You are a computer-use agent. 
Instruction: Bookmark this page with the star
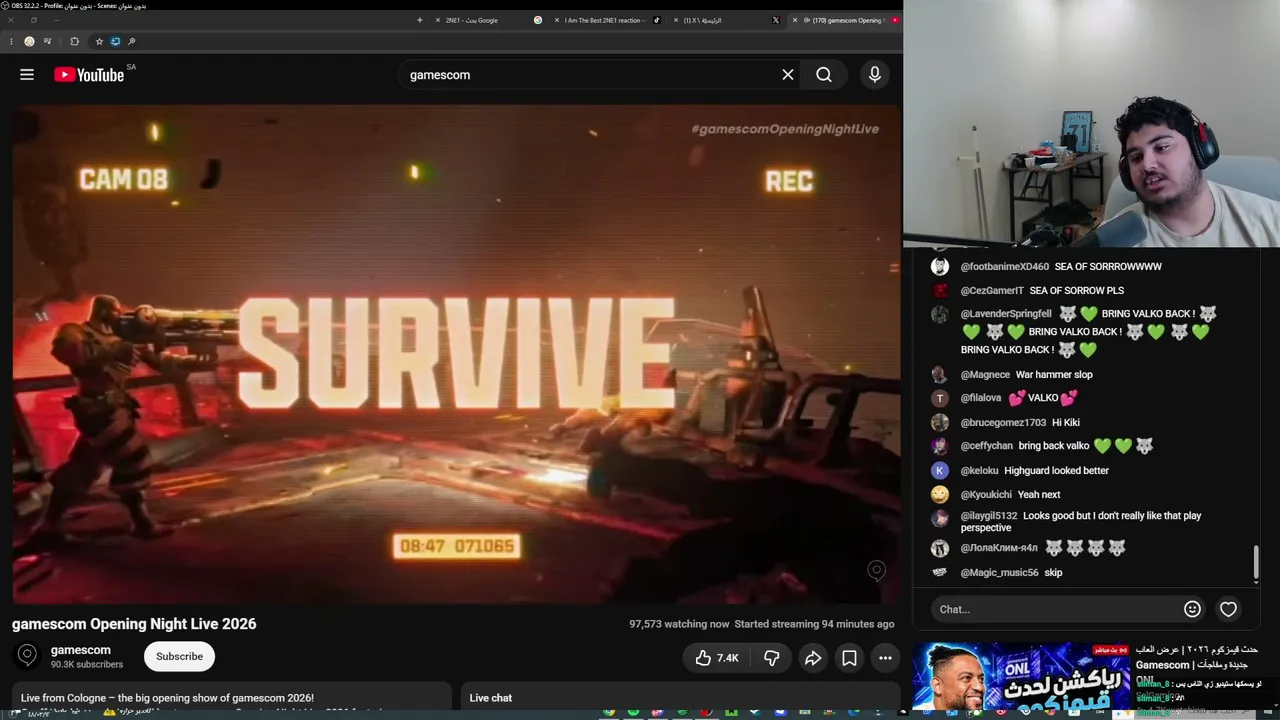(x=99, y=41)
